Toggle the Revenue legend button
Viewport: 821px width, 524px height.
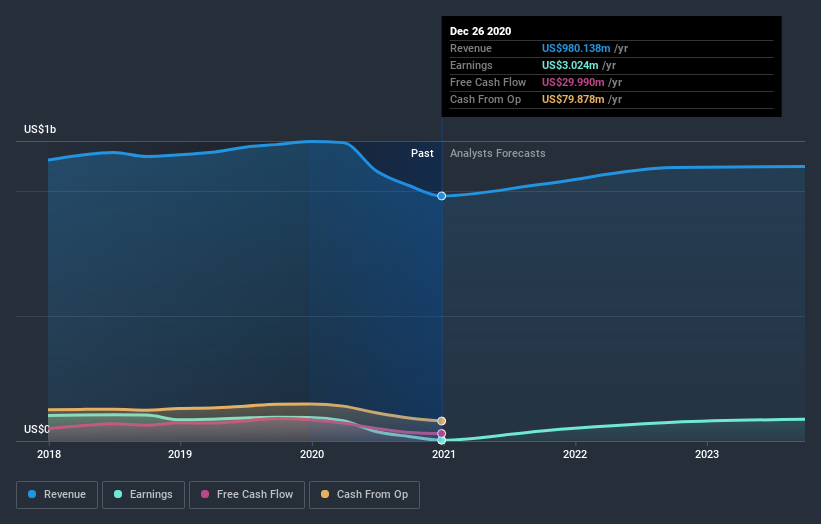click(x=57, y=495)
